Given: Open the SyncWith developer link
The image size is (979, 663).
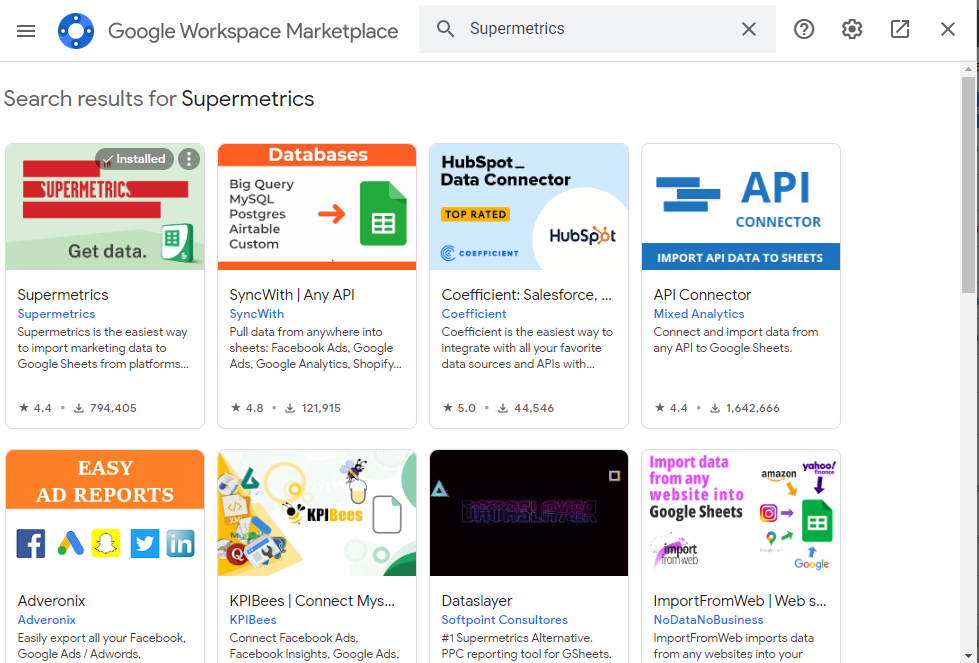Looking at the screenshot, I should [256, 314].
